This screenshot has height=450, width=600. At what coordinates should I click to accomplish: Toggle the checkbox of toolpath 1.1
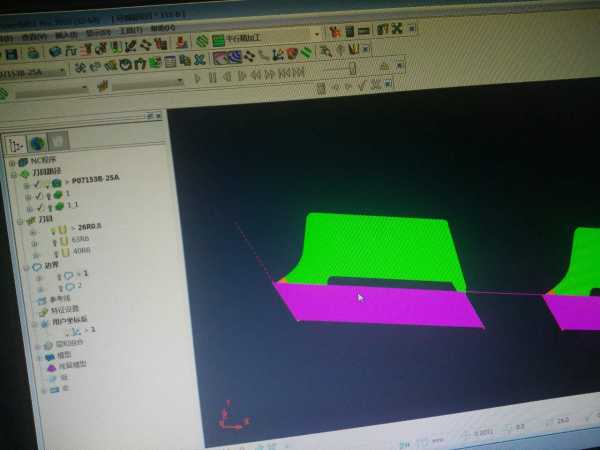(x=41, y=208)
